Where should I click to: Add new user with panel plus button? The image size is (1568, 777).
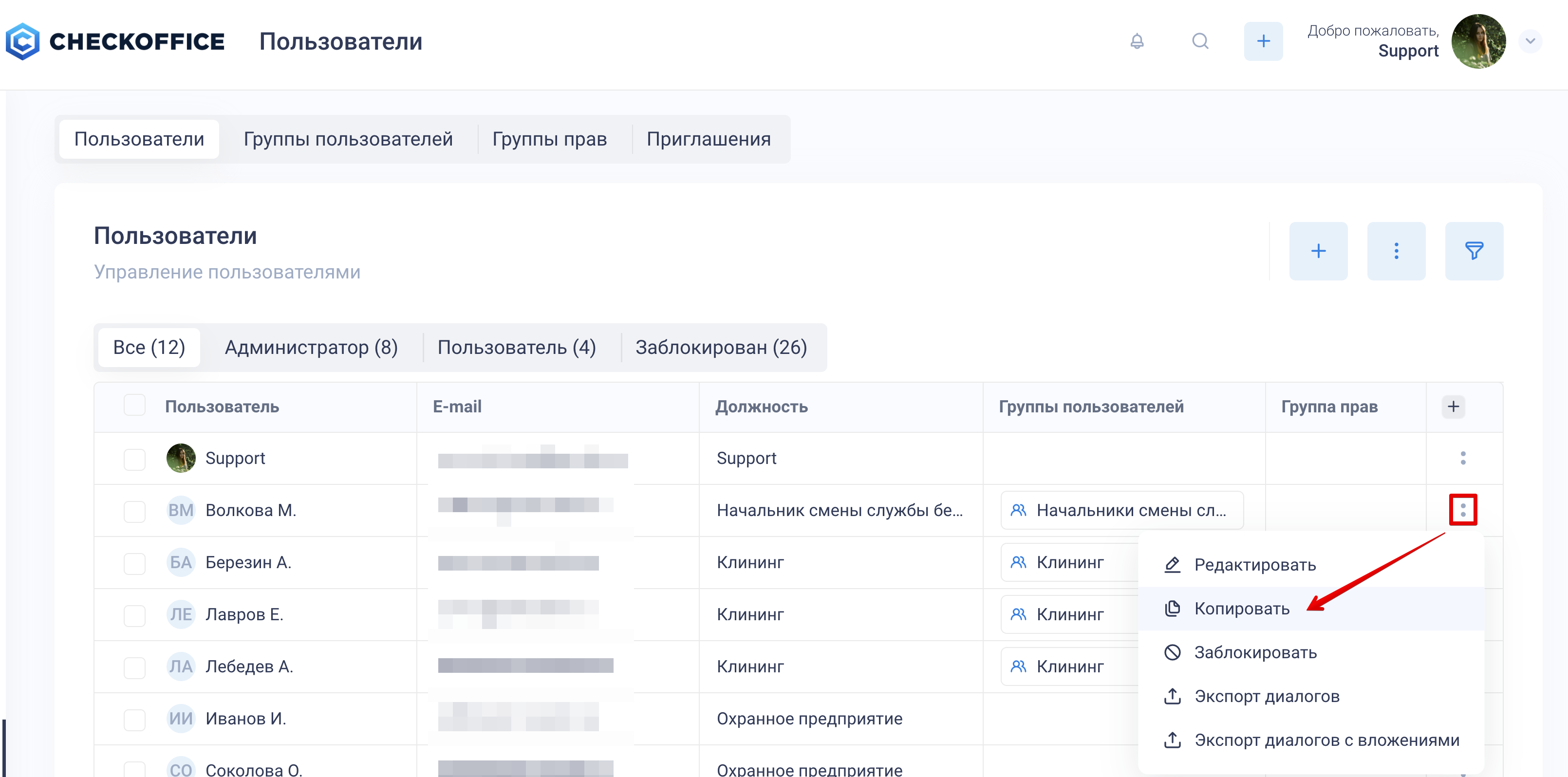pyautogui.click(x=1318, y=251)
